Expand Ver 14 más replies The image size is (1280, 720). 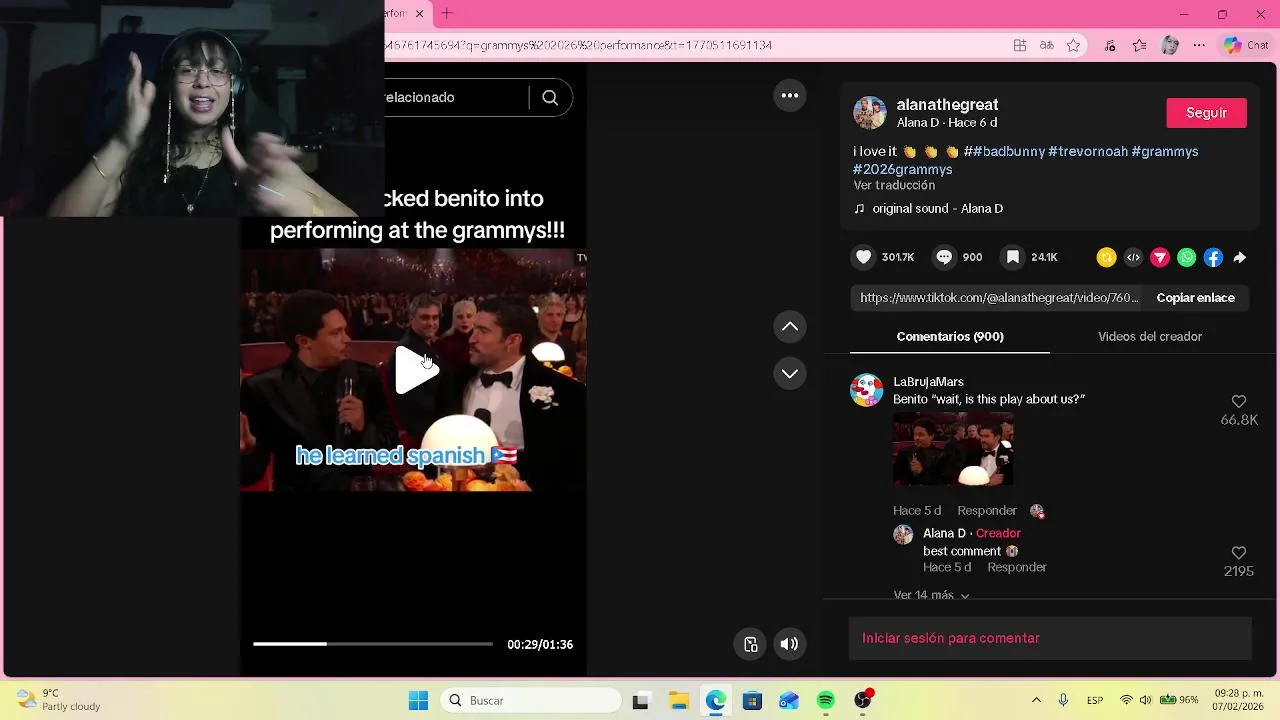coord(931,595)
